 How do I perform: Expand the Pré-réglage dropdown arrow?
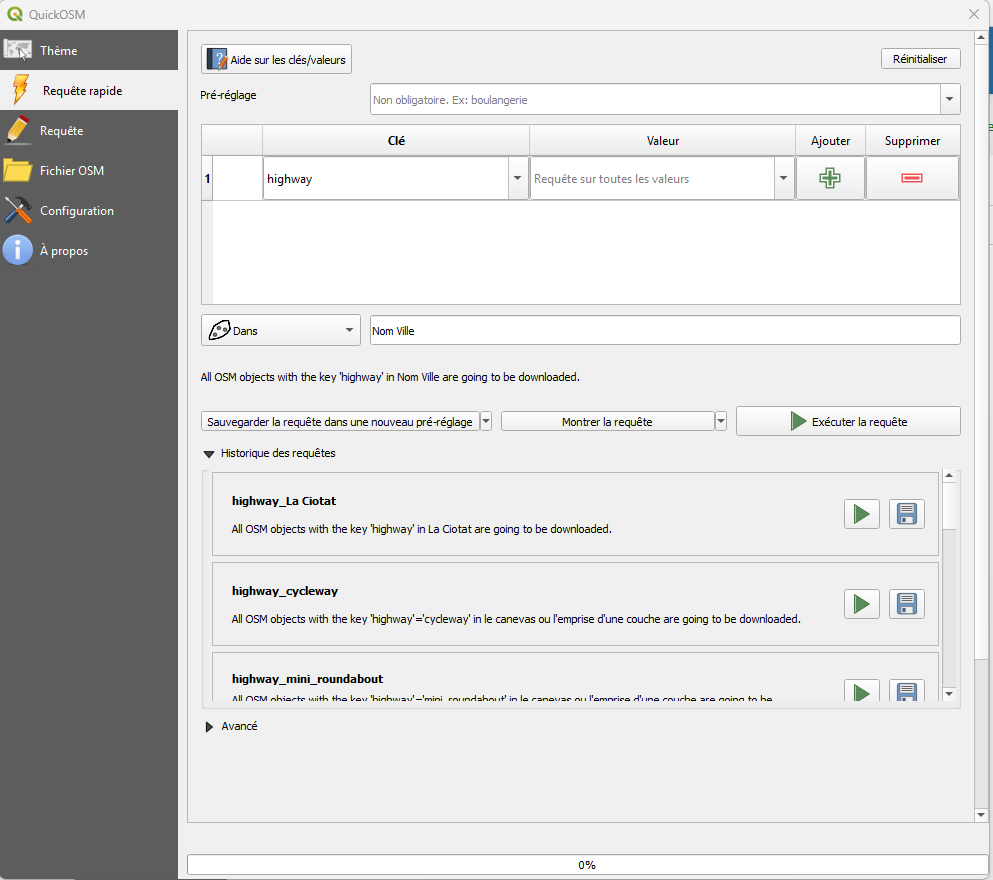point(949,99)
